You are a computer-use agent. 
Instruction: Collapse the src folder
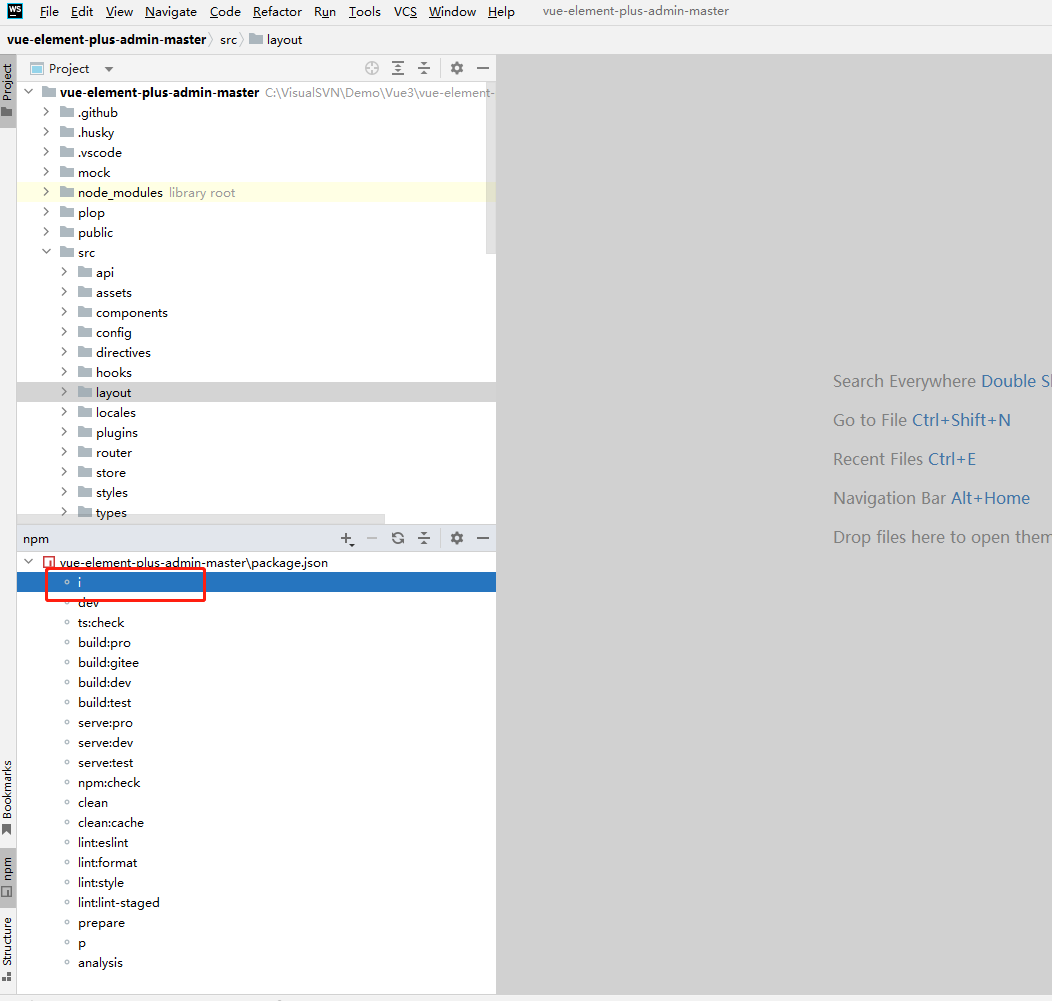46,252
